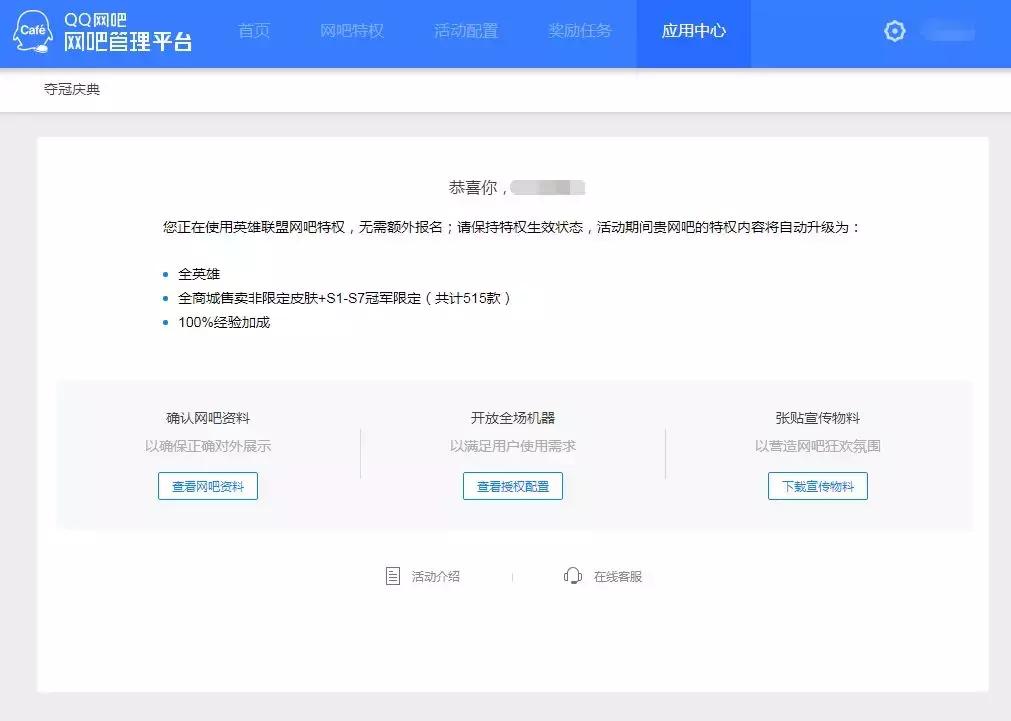Screen dimensions: 1011x721
Task: Navigate to 网吧特权 in the top bar
Action: click(352, 31)
